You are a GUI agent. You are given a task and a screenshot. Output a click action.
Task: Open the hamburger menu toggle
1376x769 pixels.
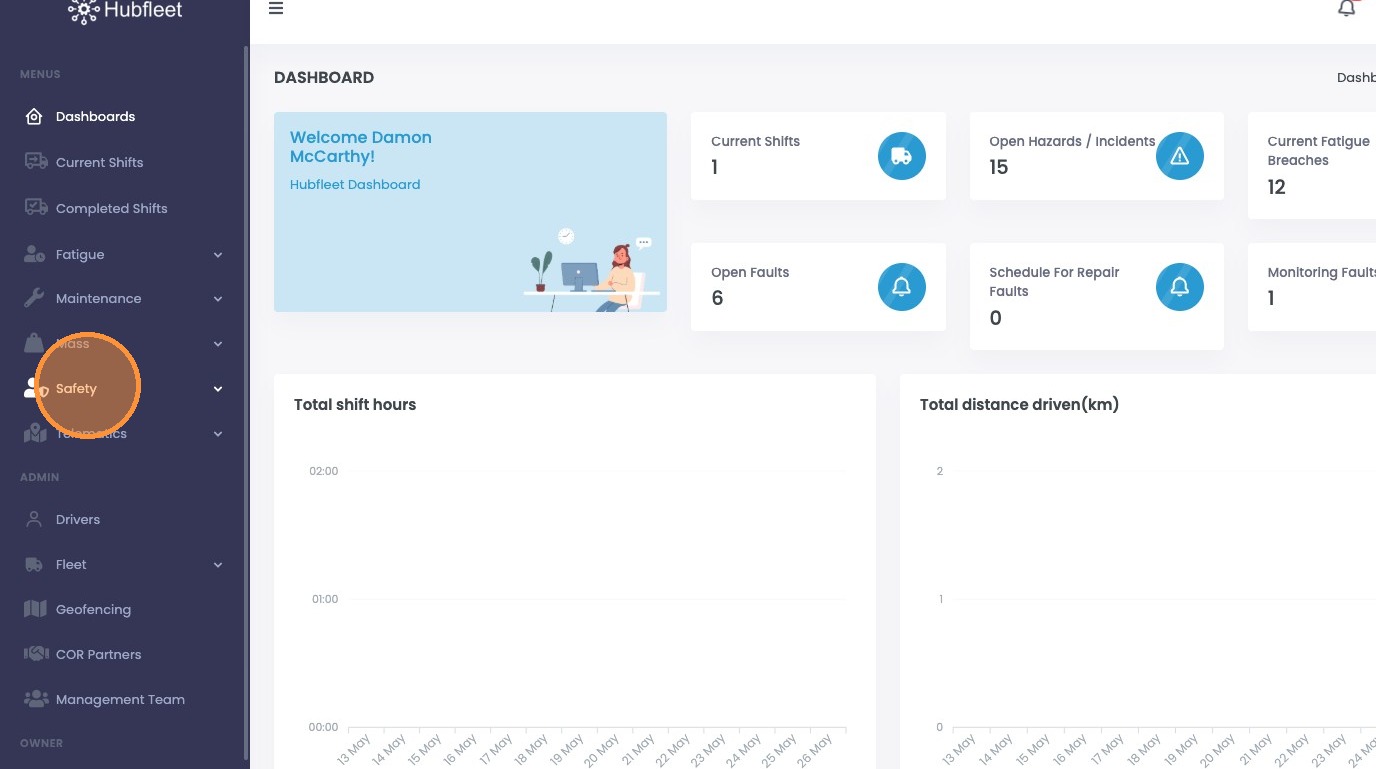point(276,8)
